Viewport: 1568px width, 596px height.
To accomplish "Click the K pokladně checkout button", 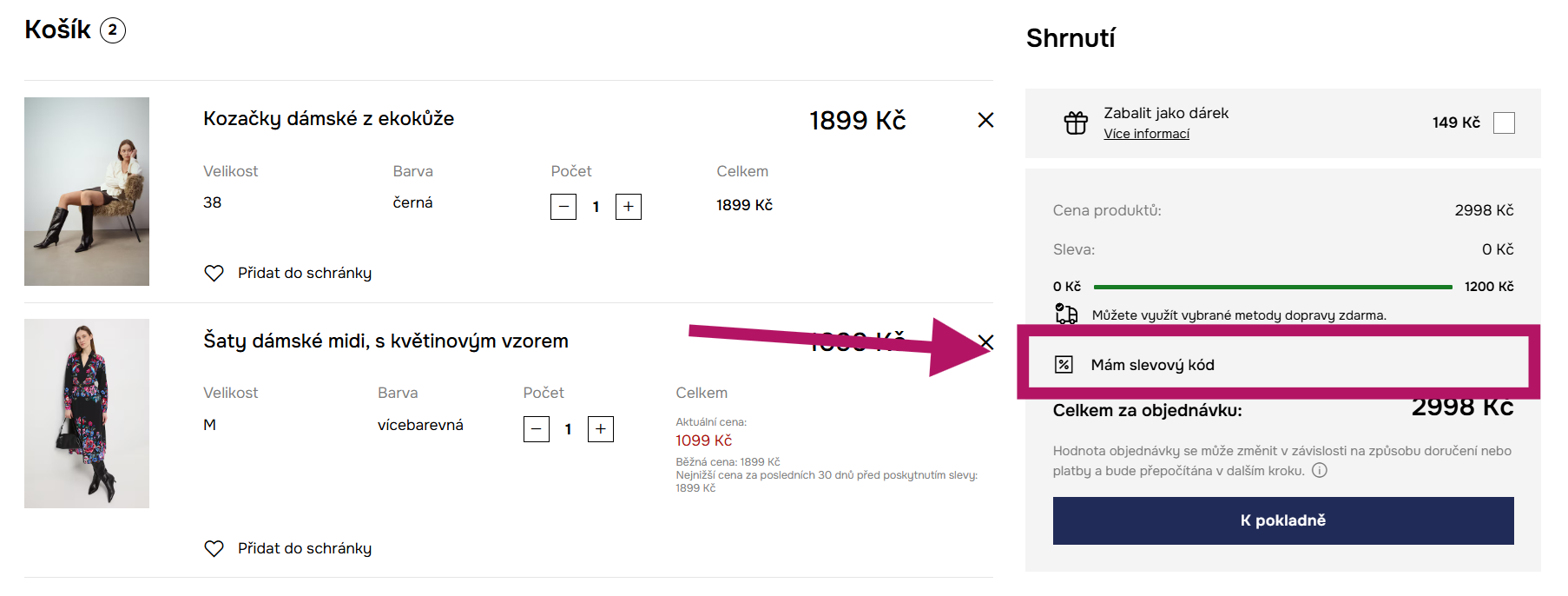I will (x=1282, y=520).
